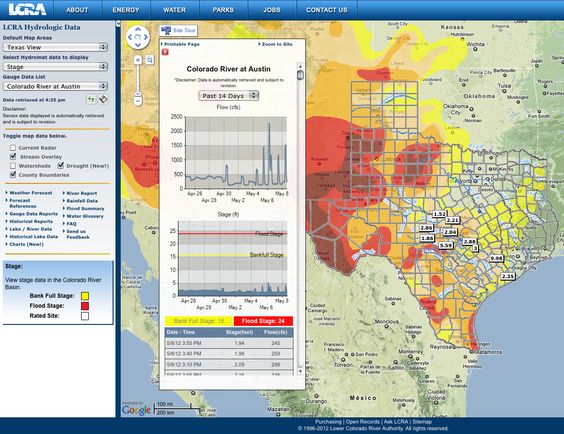The image size is (564, 434).
Task: Click the Site Tour monitor icon
Action: tap(166, 30)
